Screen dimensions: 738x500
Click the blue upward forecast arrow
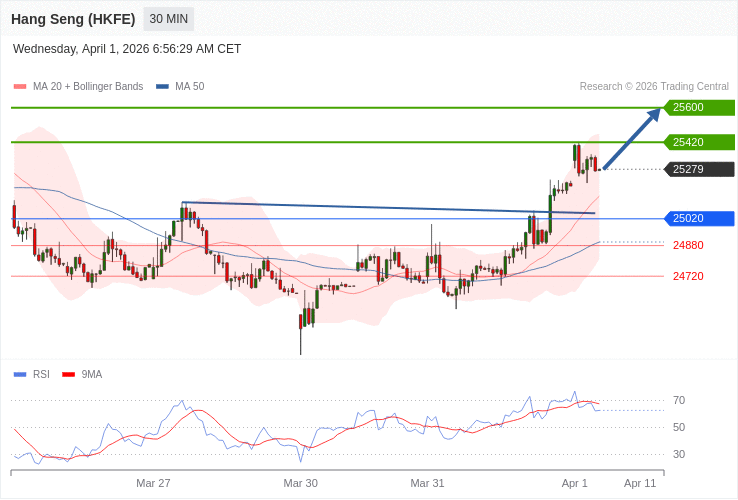point(632,139)
